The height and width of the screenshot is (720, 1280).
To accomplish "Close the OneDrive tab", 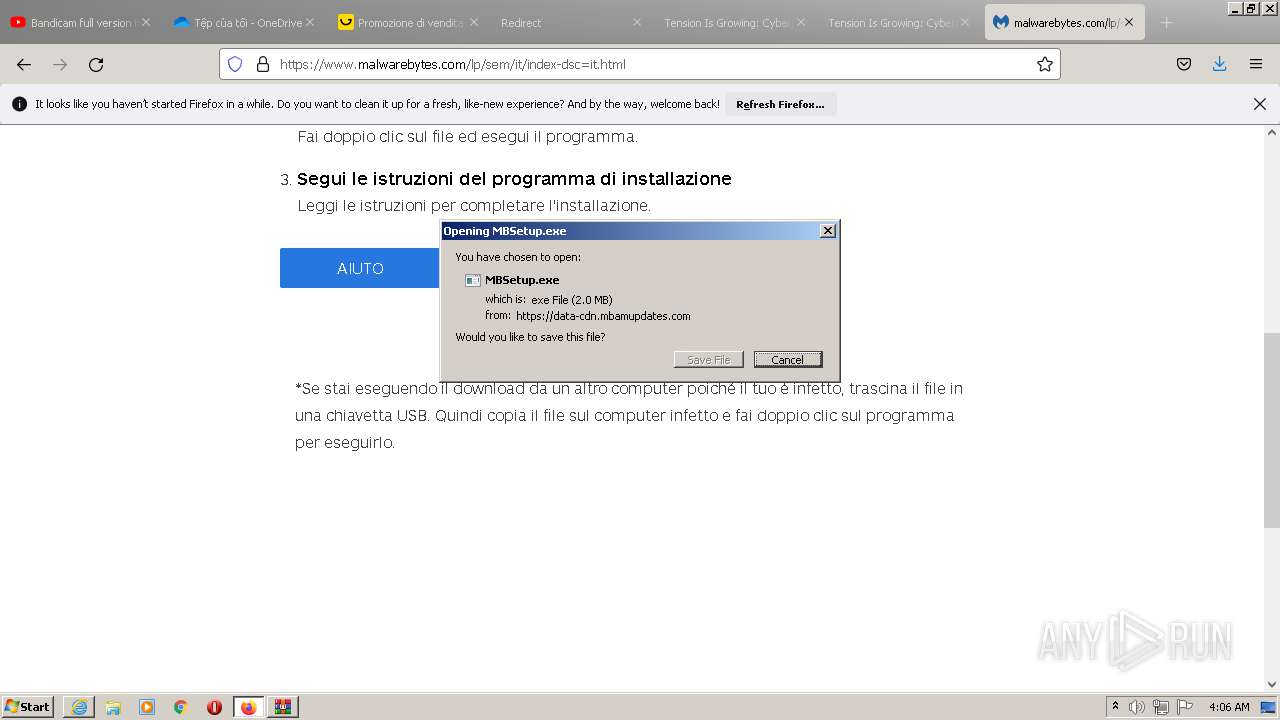I will click(309, 22).
